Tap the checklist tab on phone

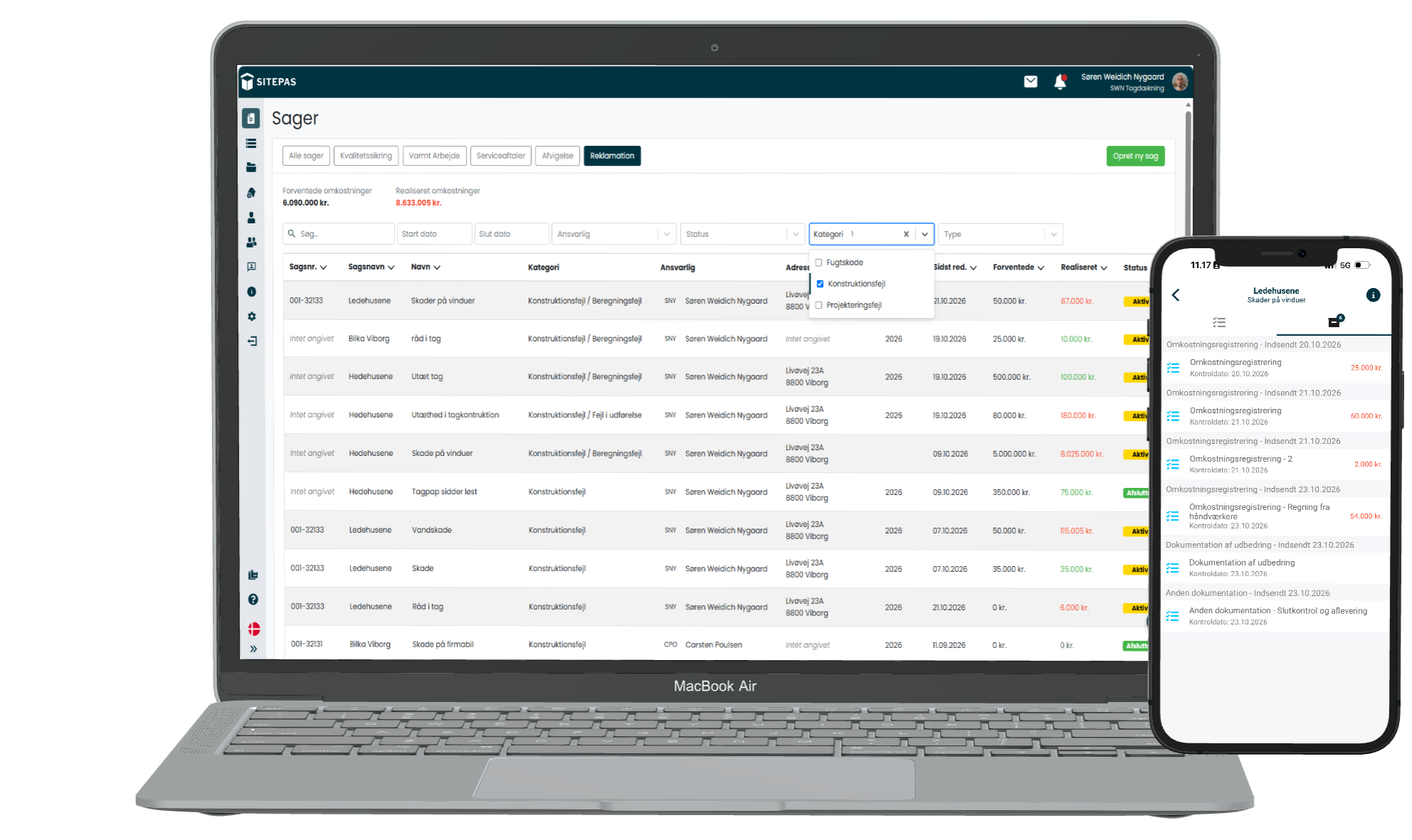1219,323
